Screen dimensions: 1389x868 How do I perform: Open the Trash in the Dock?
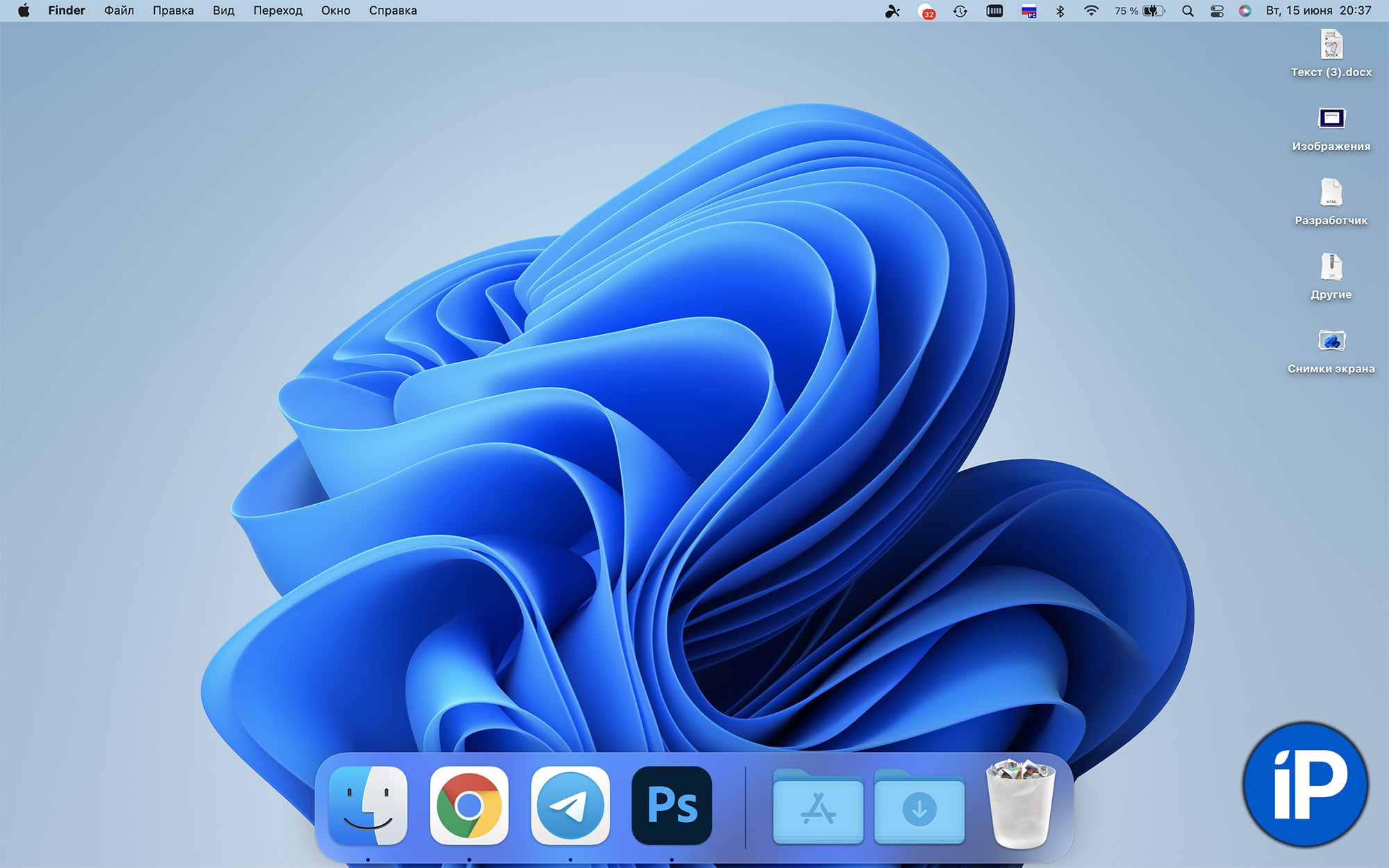click(x=1020, y=804)
